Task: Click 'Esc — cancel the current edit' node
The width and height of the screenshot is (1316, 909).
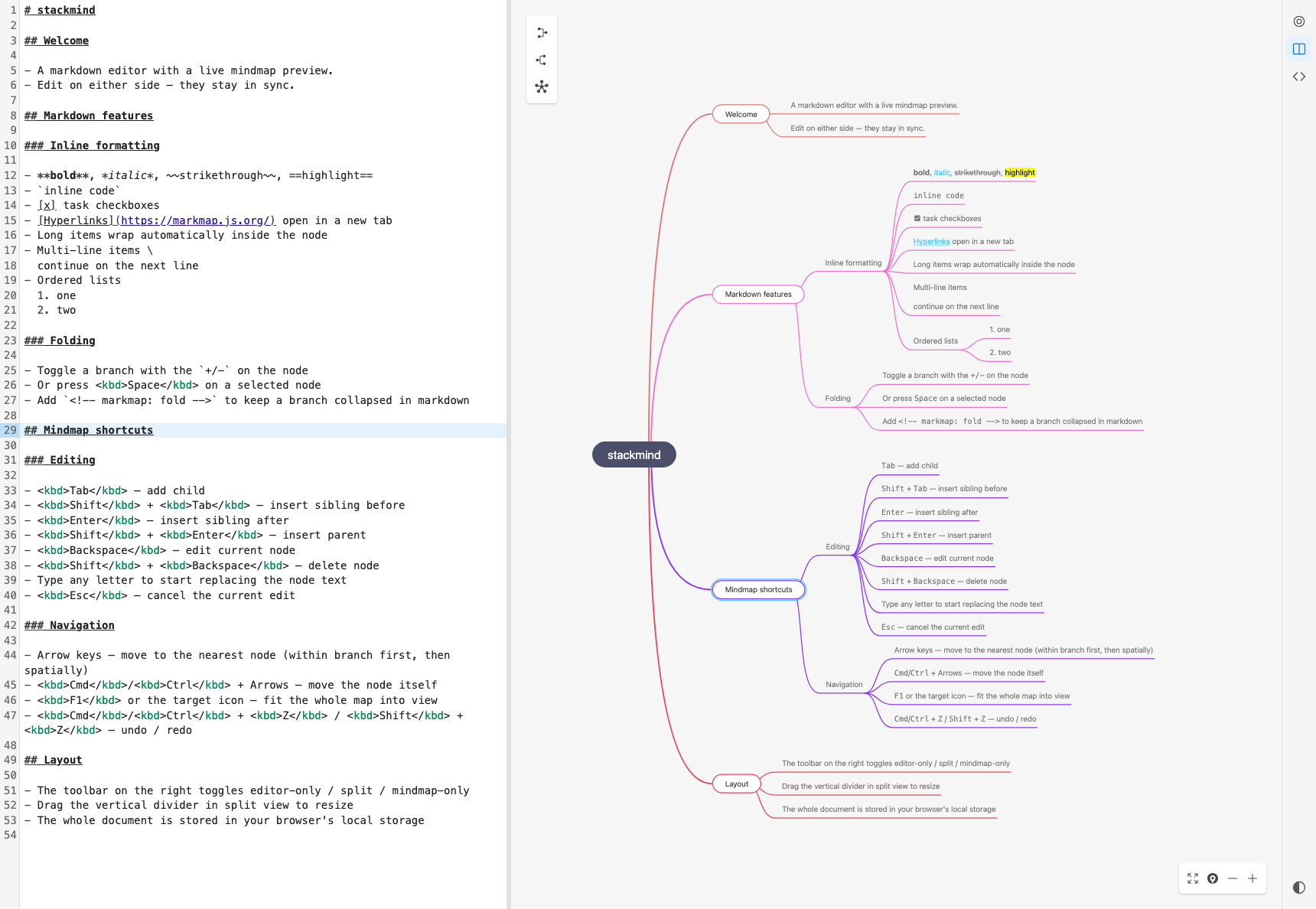Action: (x=933, y=627)
